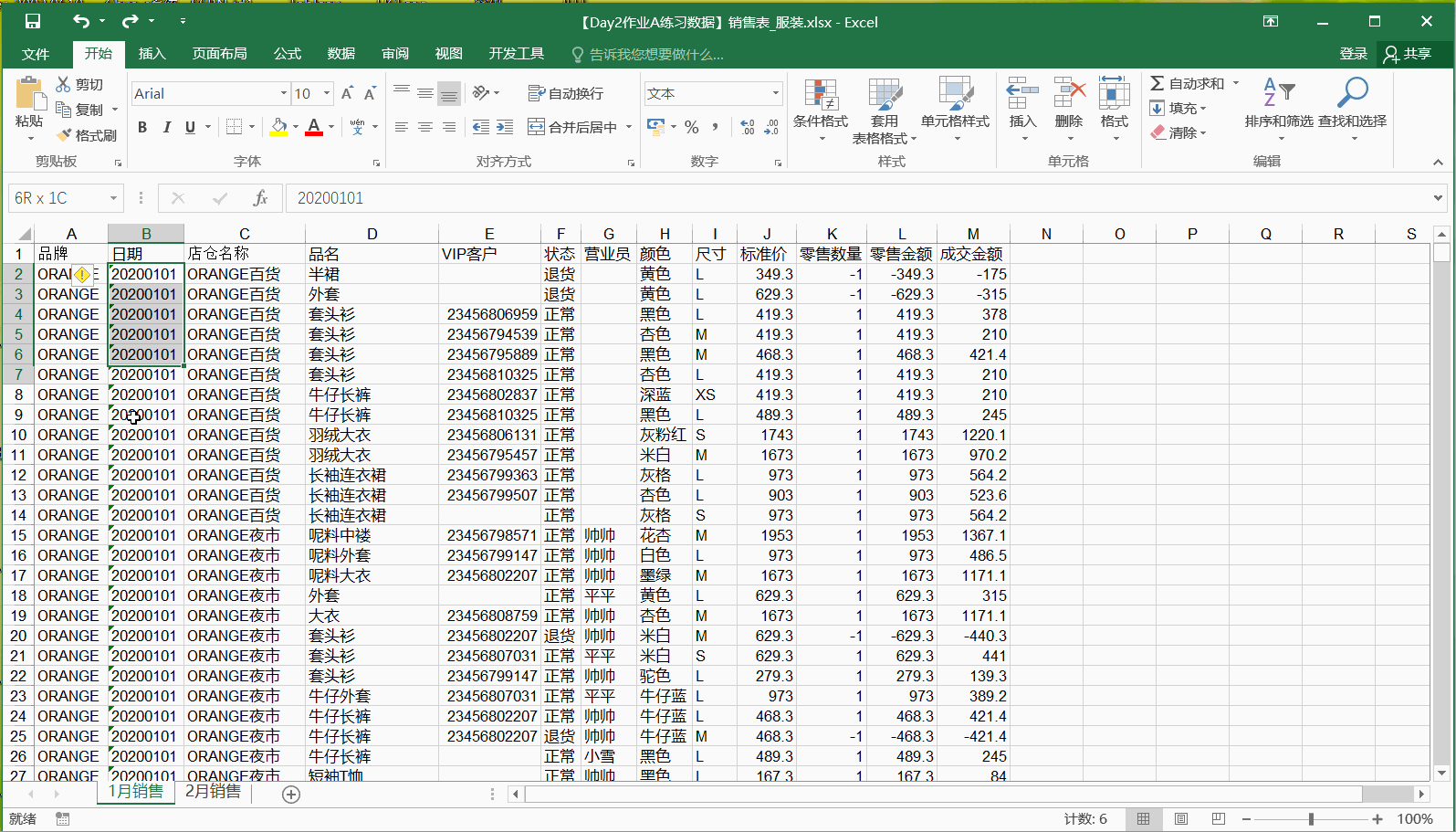Open Cell Styles gallery icon
1456x832 pixels.
point(955,93)
